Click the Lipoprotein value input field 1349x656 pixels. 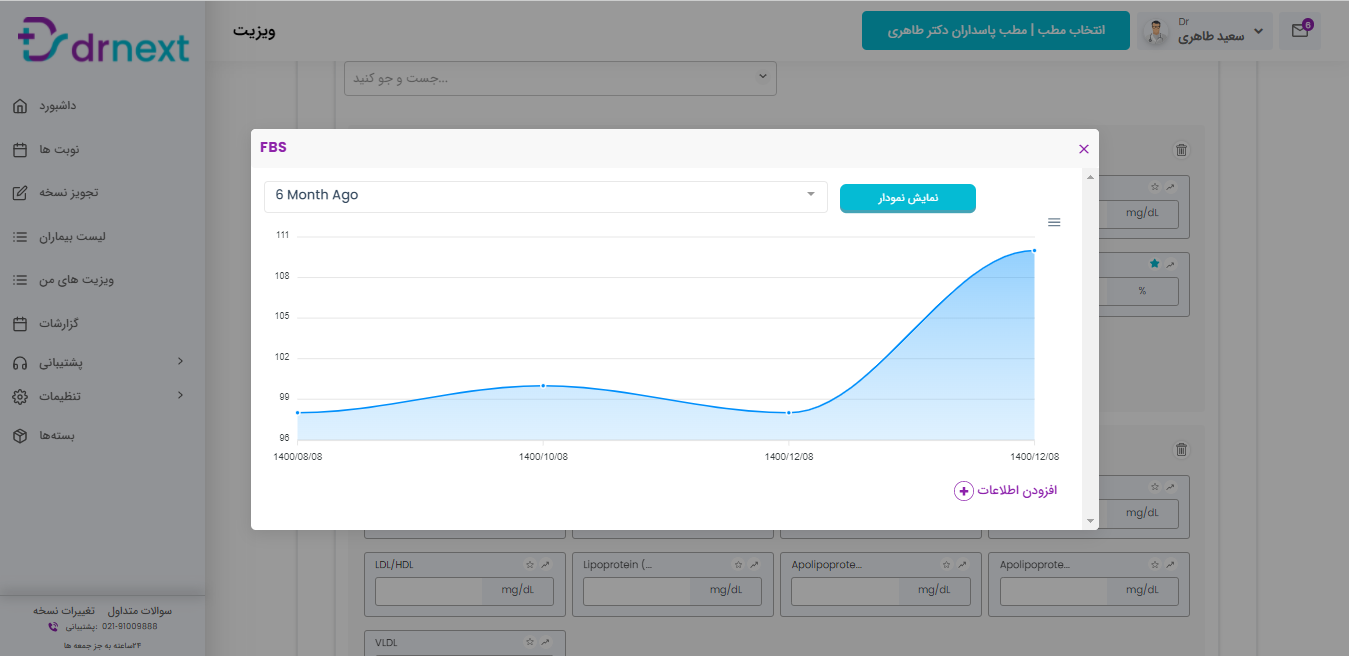(x=637, y=590)
